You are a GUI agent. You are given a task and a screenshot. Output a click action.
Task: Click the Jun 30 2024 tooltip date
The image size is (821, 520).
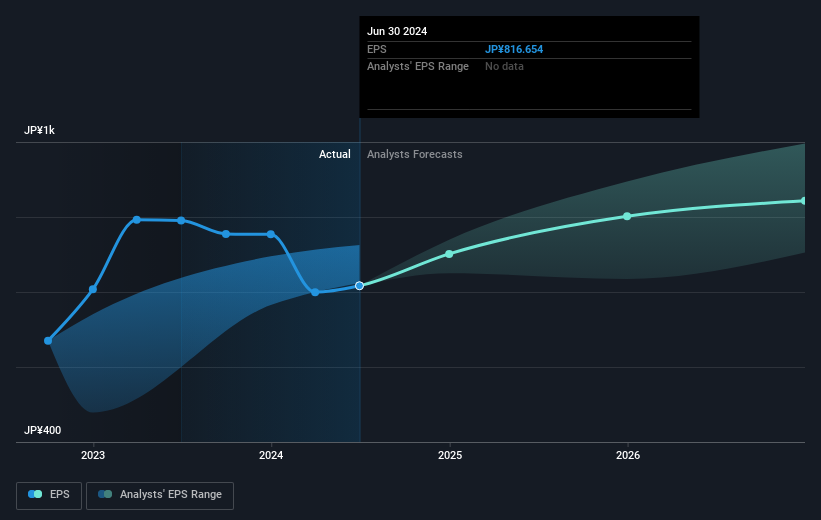tap(397, 31)
